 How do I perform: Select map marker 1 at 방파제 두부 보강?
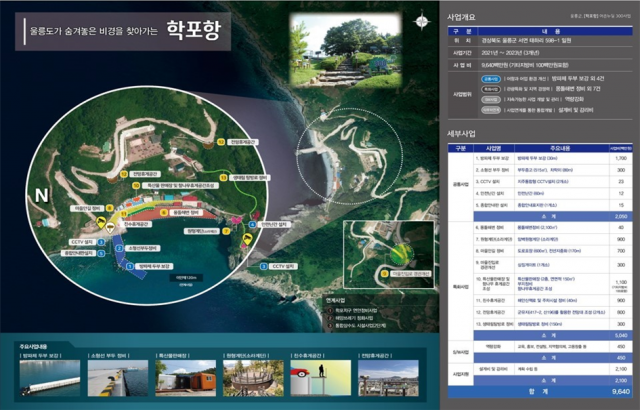(x=132, y=267)
